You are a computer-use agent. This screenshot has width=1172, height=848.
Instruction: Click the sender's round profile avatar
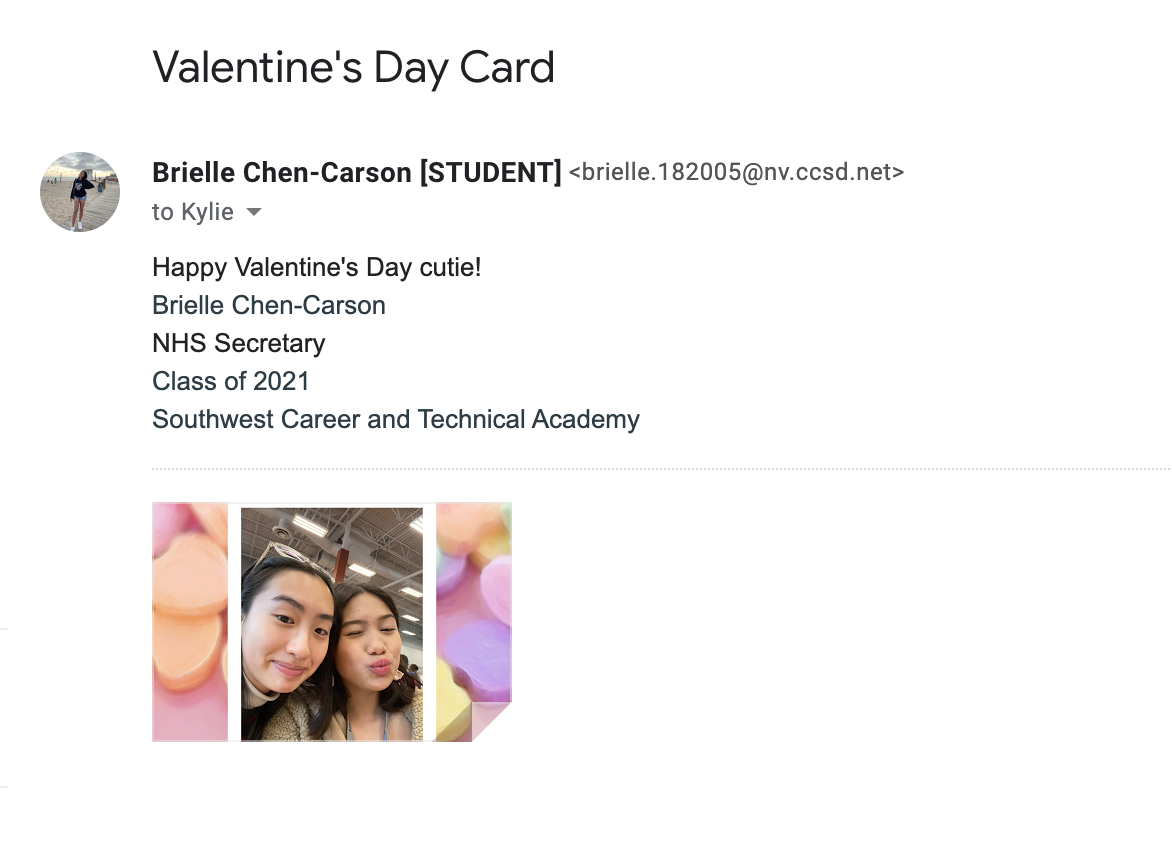click(x=80, y=192)
